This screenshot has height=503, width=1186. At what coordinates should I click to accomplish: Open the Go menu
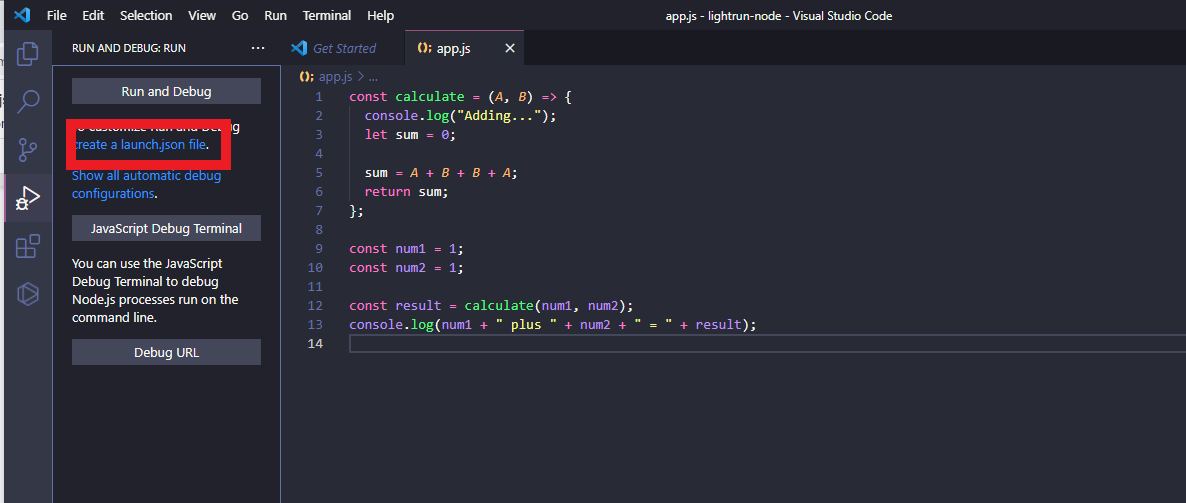coord(240,15)
